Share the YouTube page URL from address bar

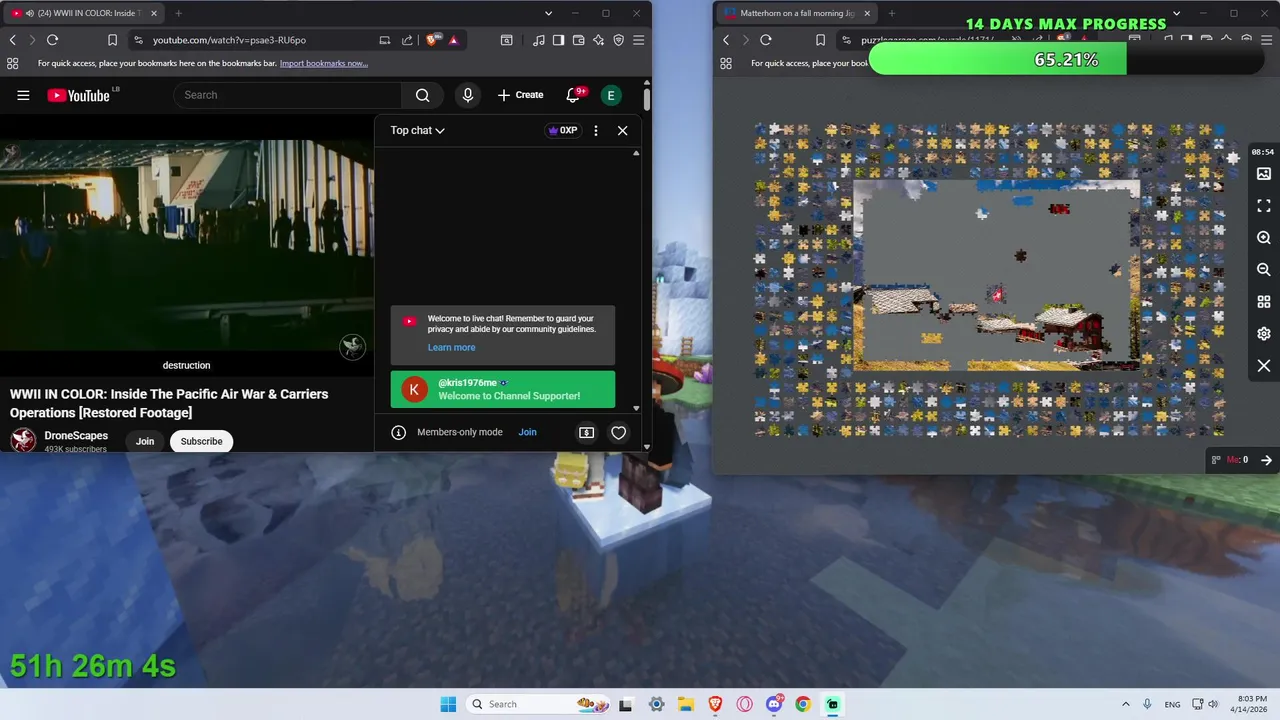[x=407, y=40]
